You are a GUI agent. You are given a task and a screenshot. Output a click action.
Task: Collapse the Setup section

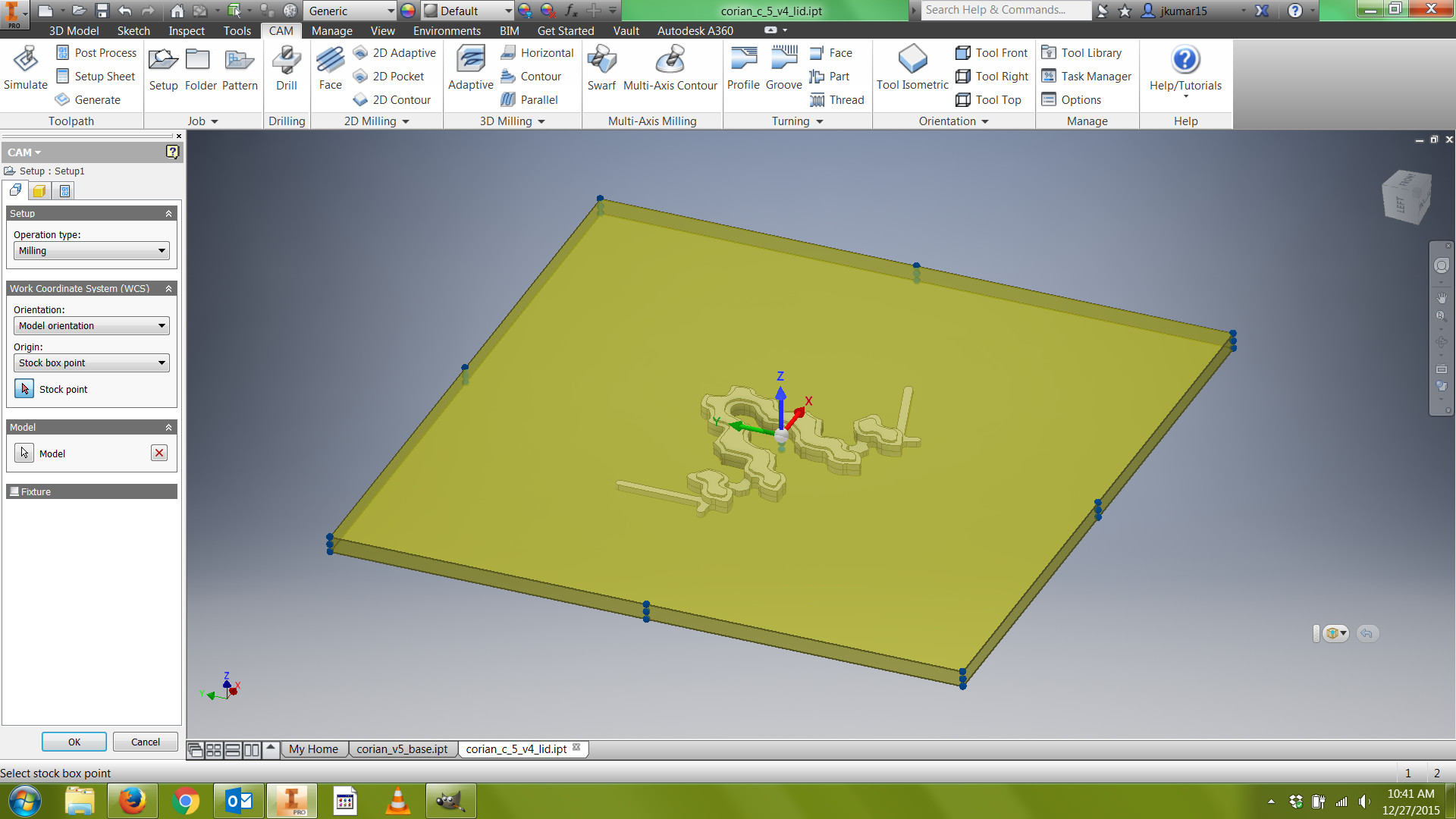pos(168,214)
